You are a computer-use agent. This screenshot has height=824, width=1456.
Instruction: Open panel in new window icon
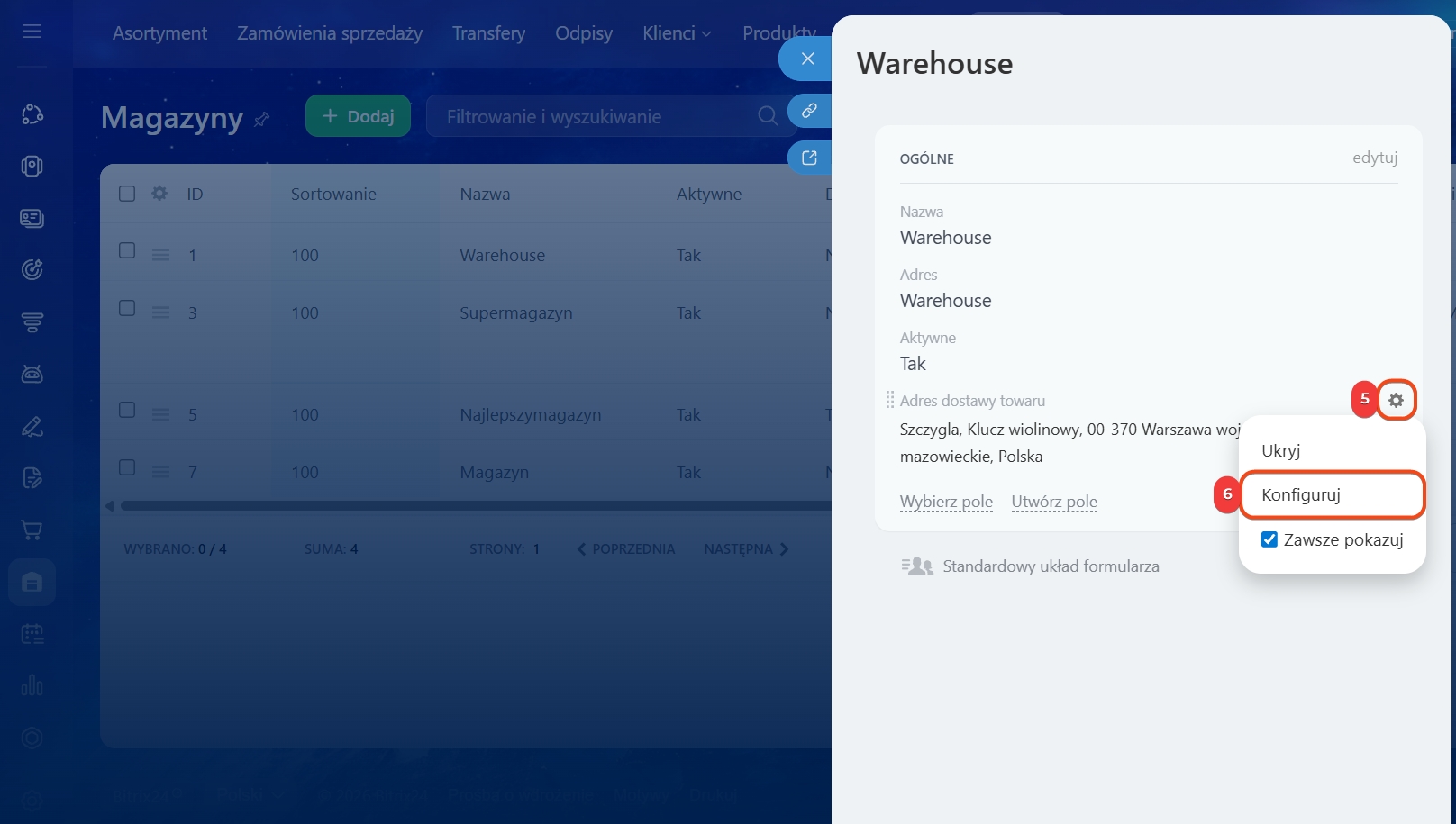pyautogui.click(x=809, y=158)
